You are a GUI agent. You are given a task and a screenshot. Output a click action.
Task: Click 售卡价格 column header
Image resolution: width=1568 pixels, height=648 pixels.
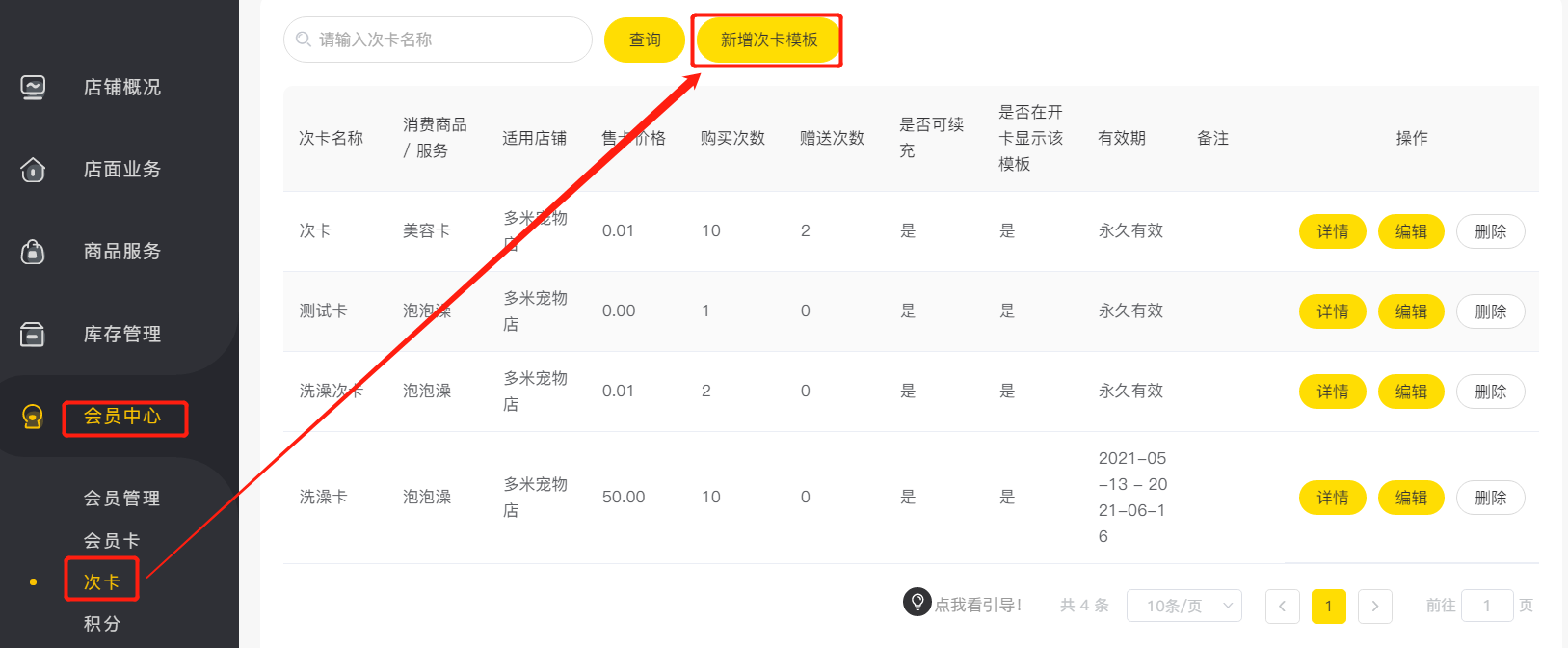coord(634,138)
